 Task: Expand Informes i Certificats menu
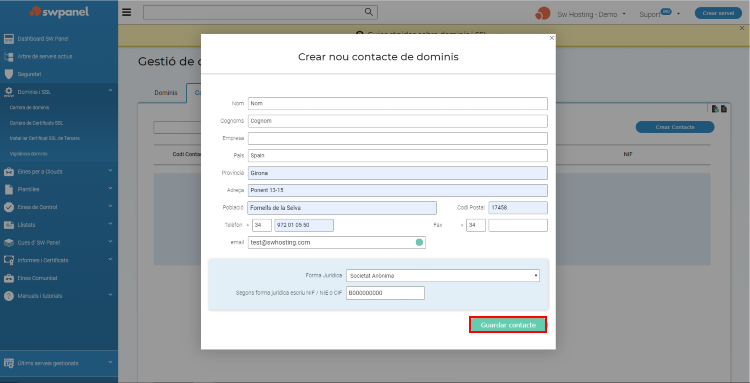110,259
